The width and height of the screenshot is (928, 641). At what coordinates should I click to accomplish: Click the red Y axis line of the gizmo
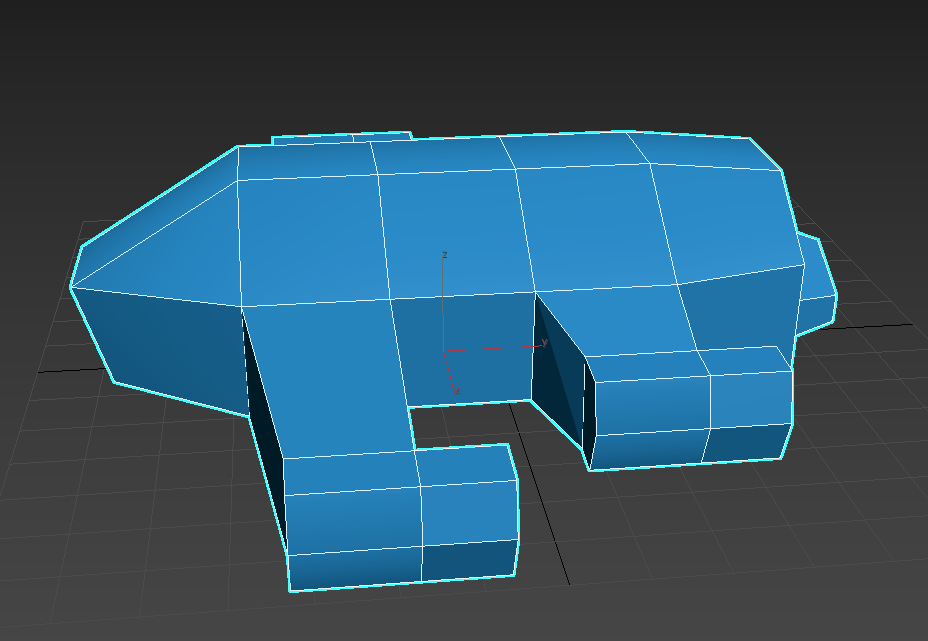coord(495,348)
